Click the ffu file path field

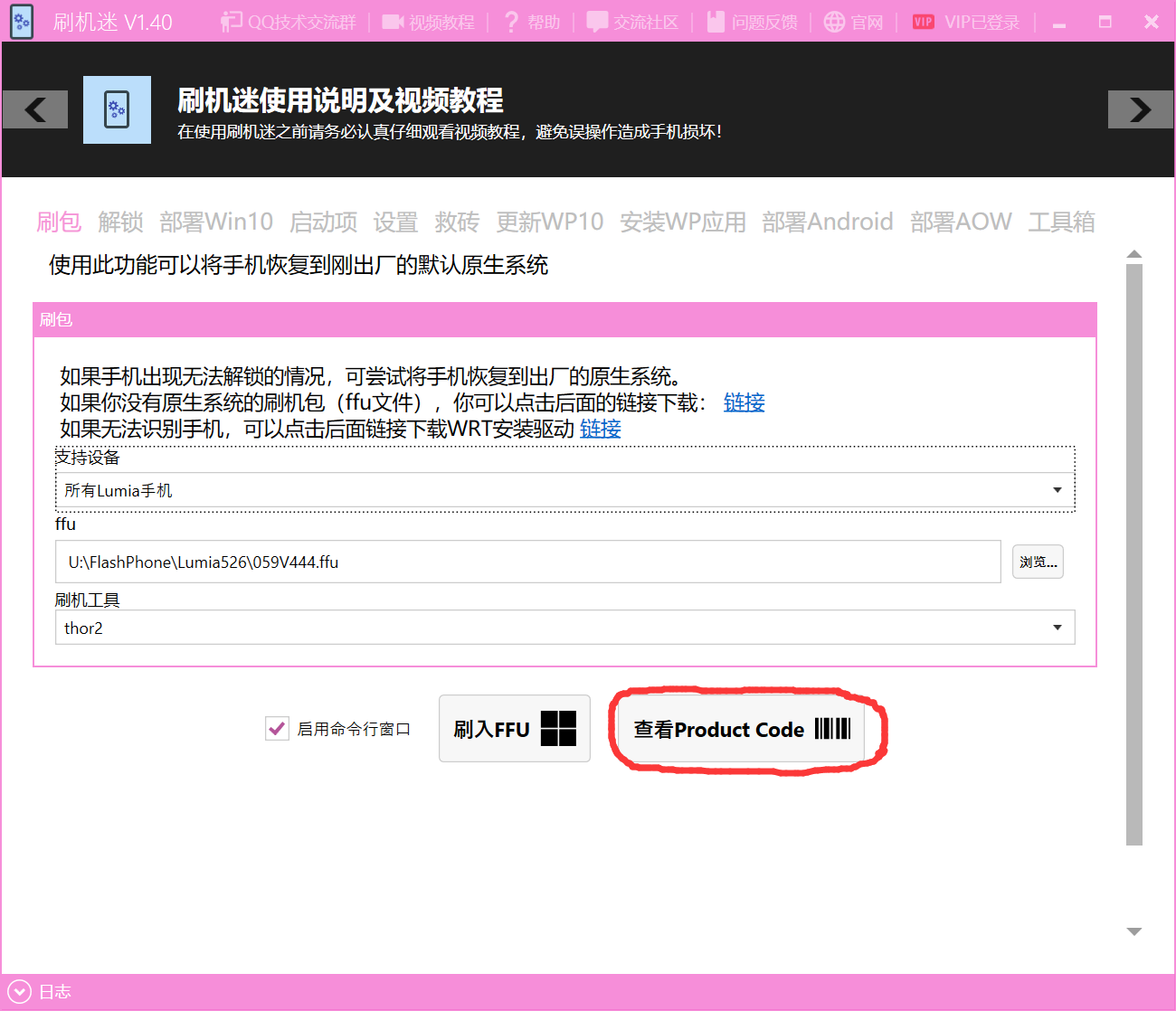527,562
